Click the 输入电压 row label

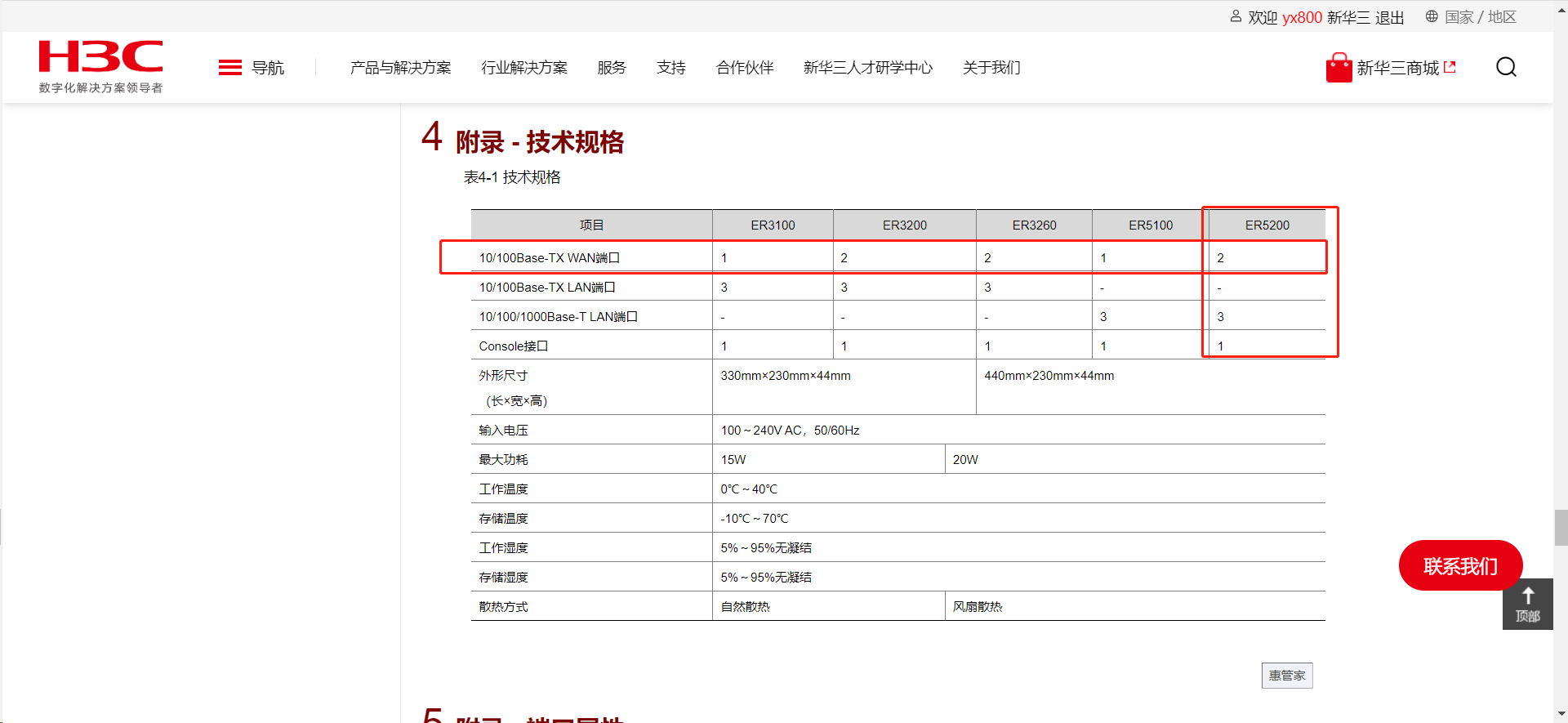pos(503,431)
